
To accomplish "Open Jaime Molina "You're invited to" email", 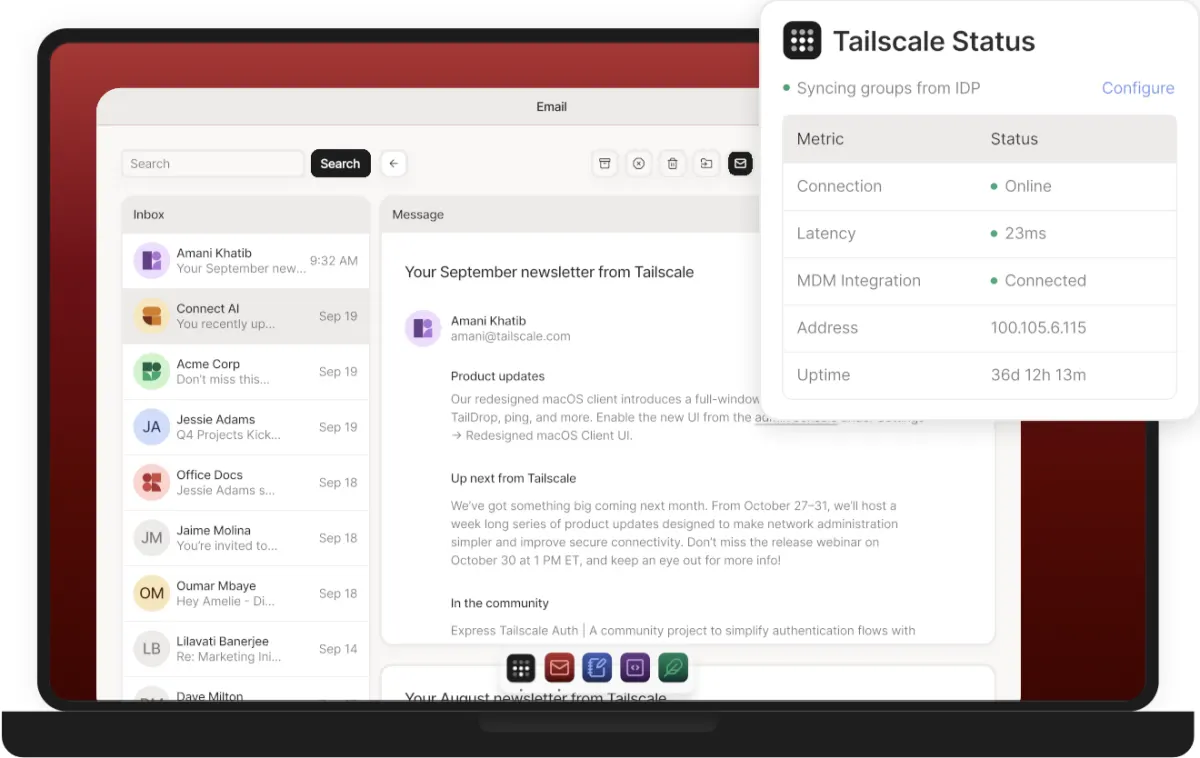I will 246,538.
